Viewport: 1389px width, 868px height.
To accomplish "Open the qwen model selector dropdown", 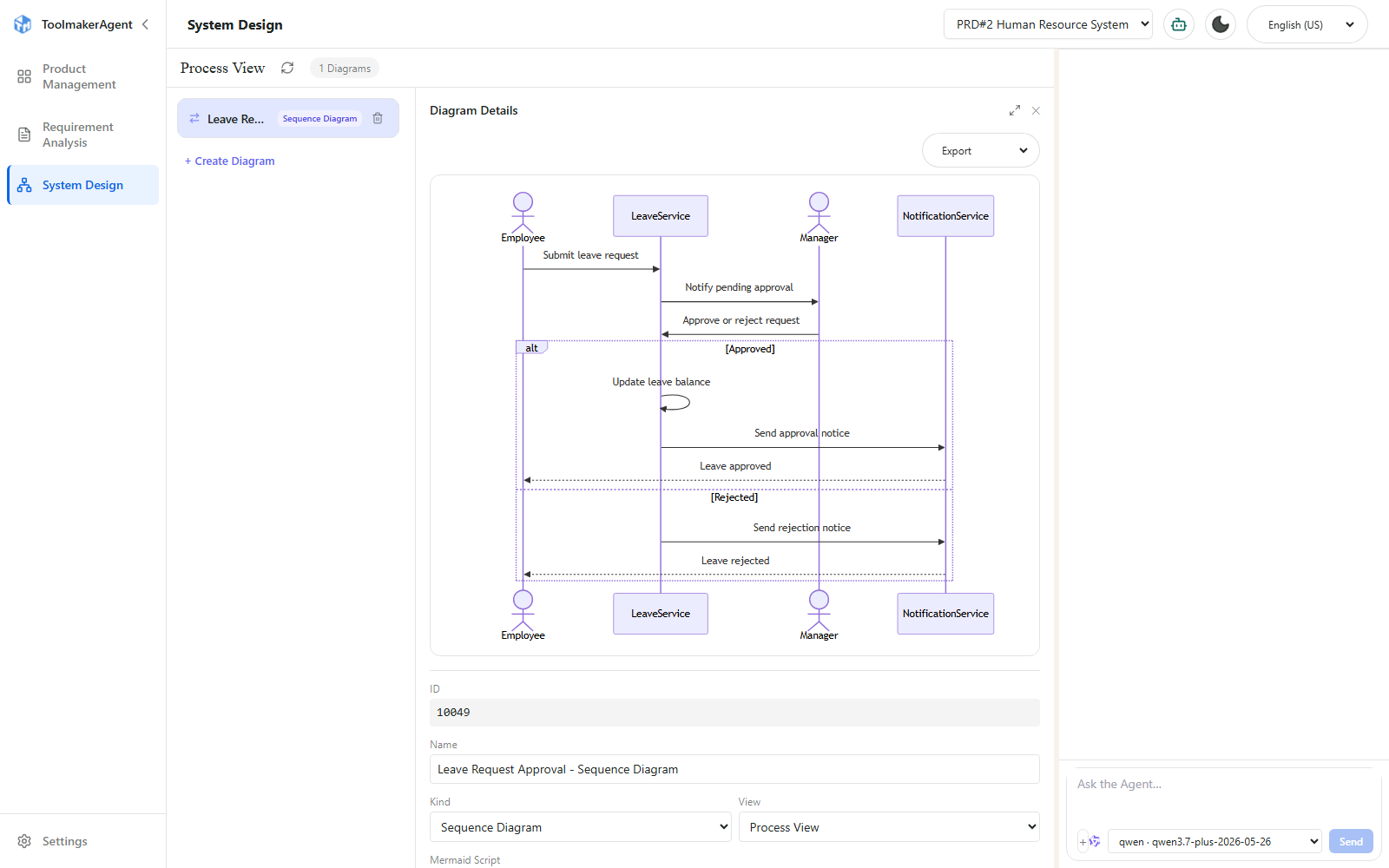I will 1215,841.
